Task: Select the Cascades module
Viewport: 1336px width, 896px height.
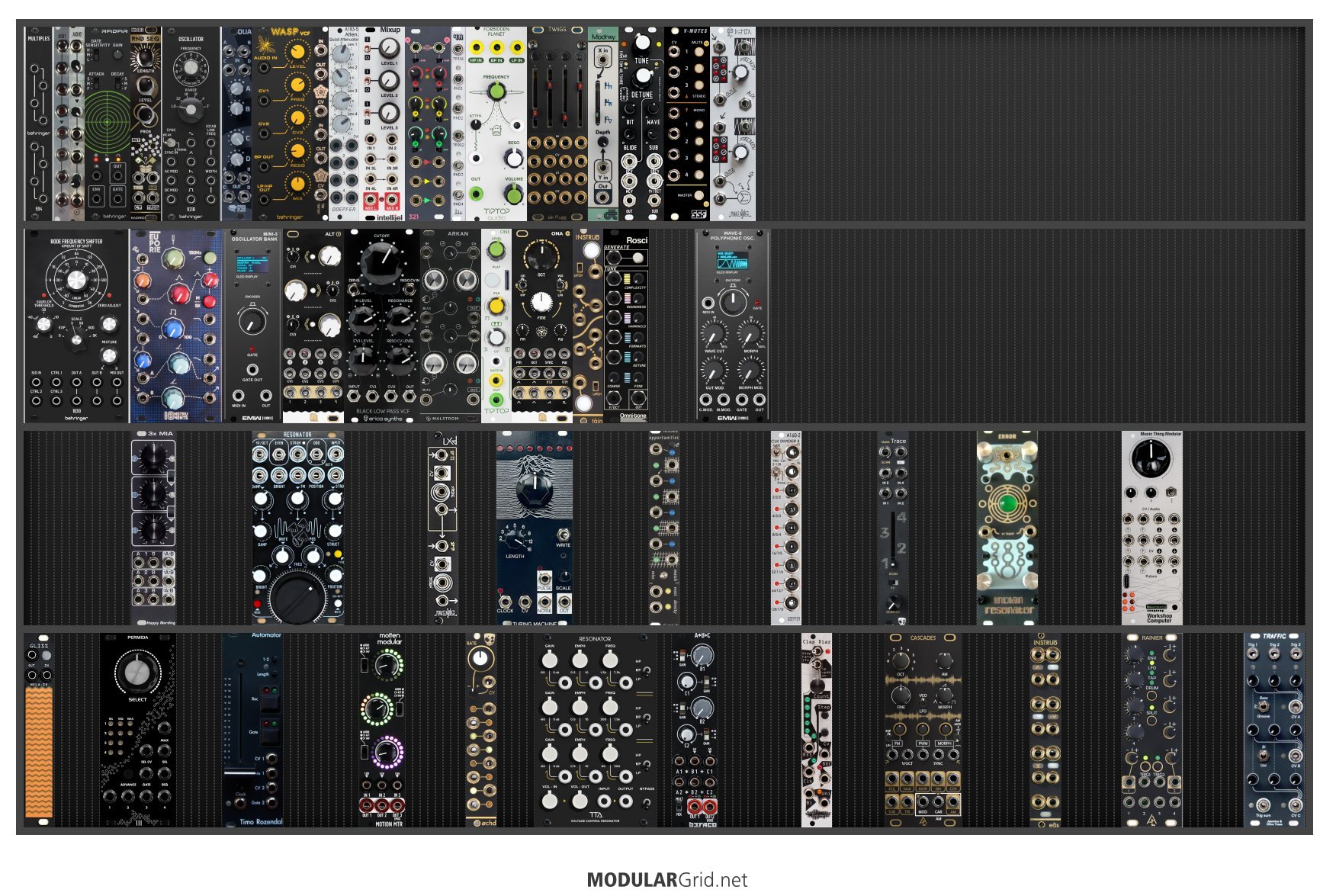Action: (923, 731)
